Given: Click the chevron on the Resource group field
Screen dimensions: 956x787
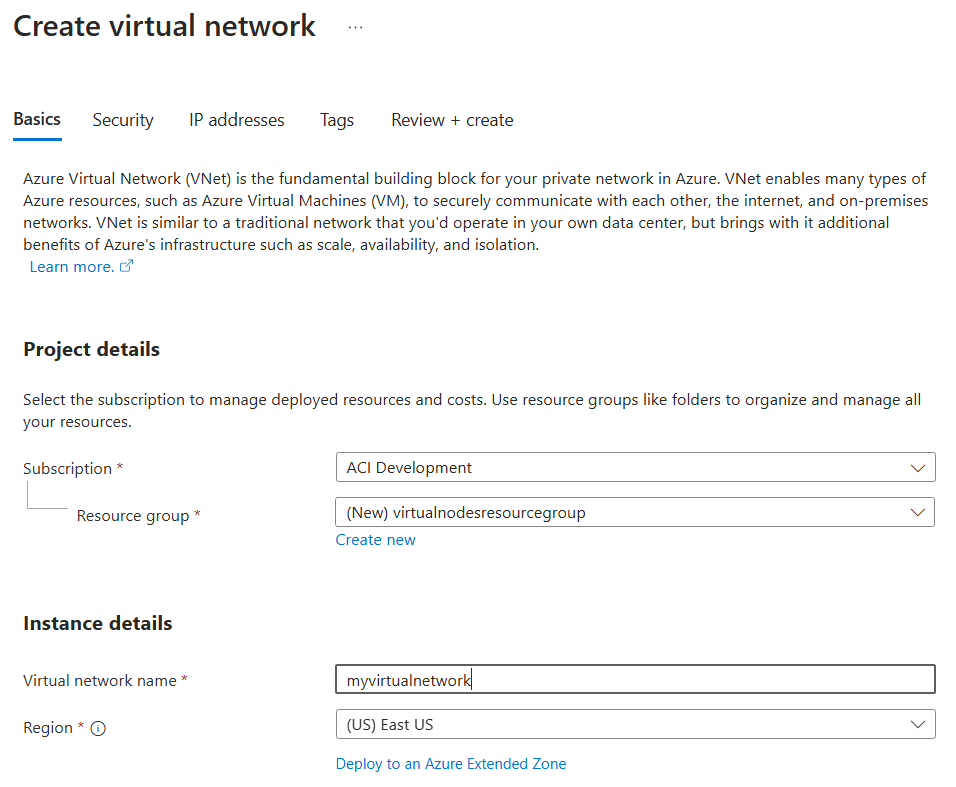Looking at the screenshot, I should click(919, 512).
